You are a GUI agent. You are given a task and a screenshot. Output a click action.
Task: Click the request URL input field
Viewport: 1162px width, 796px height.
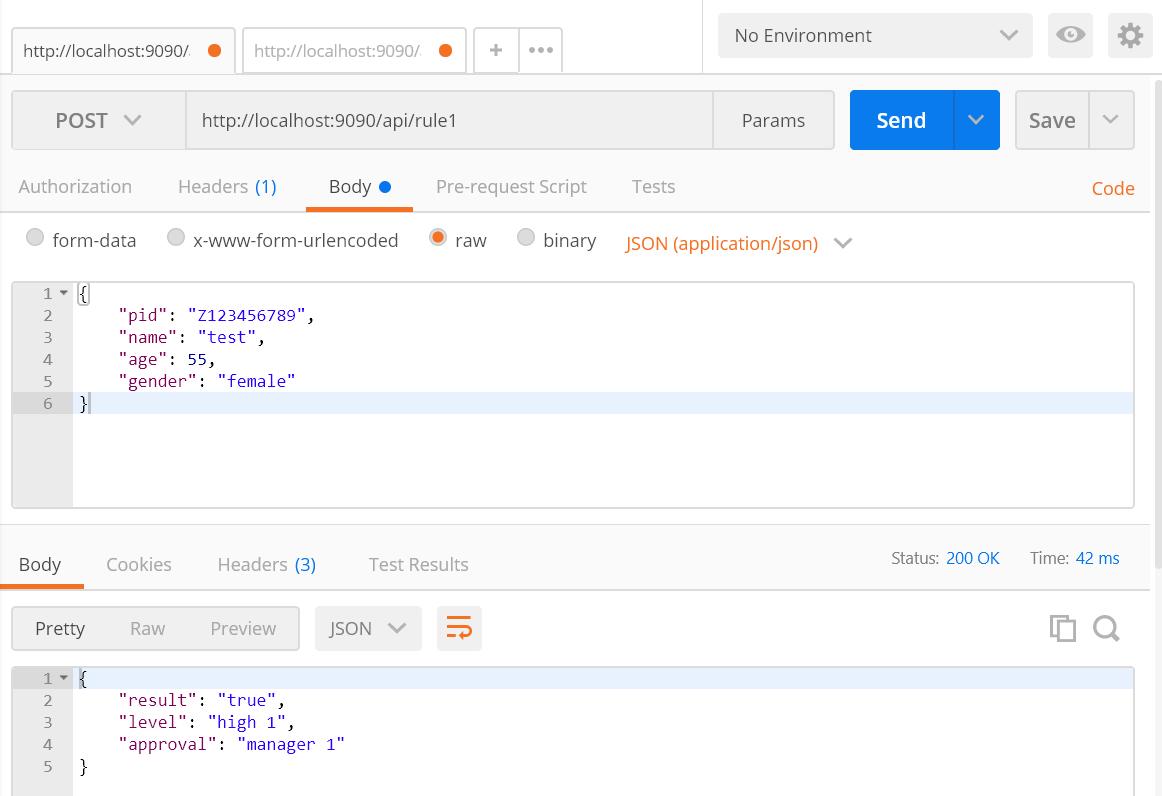click(449, 120)
